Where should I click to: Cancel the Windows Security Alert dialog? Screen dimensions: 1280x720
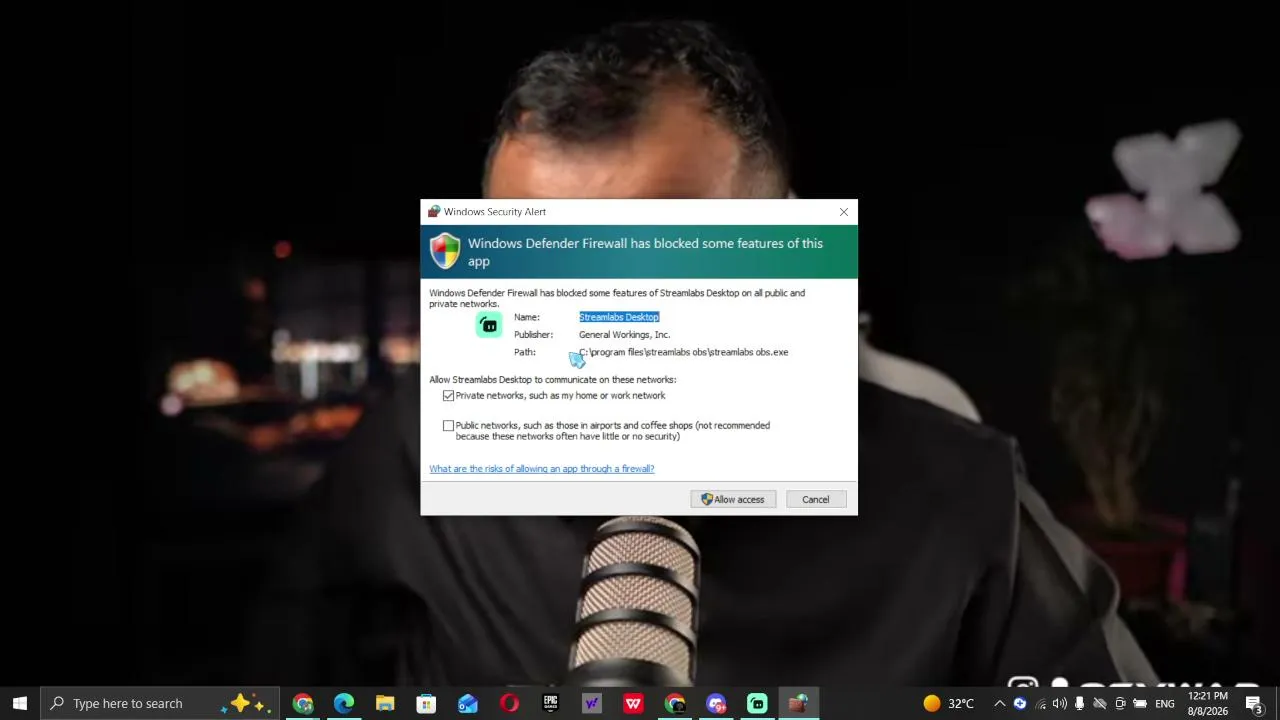(815, 499)
